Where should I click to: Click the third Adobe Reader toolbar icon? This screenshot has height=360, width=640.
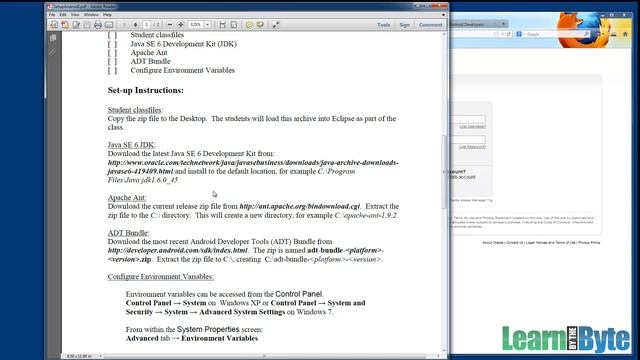coord(76,25)
